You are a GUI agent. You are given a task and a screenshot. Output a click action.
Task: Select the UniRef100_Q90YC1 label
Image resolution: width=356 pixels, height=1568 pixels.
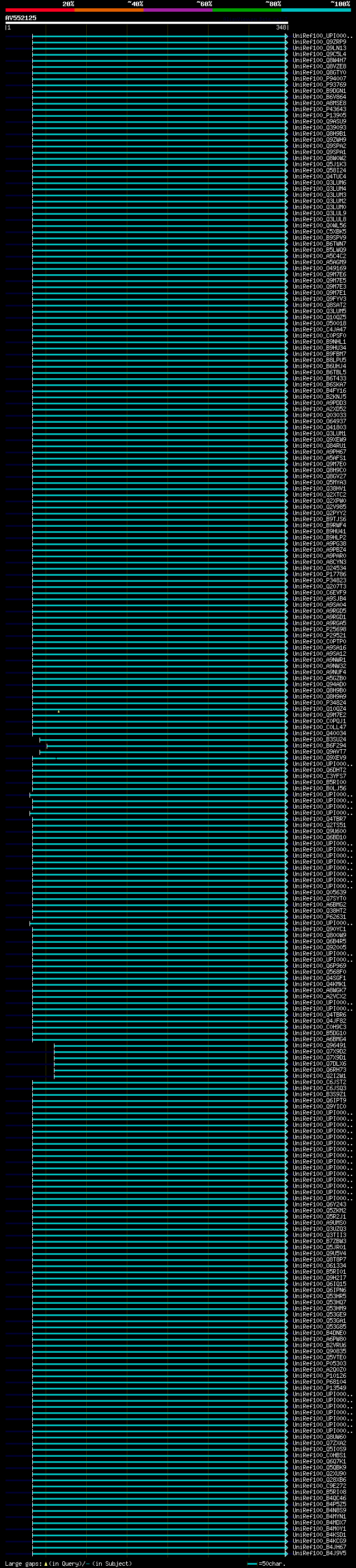point(319,929)
